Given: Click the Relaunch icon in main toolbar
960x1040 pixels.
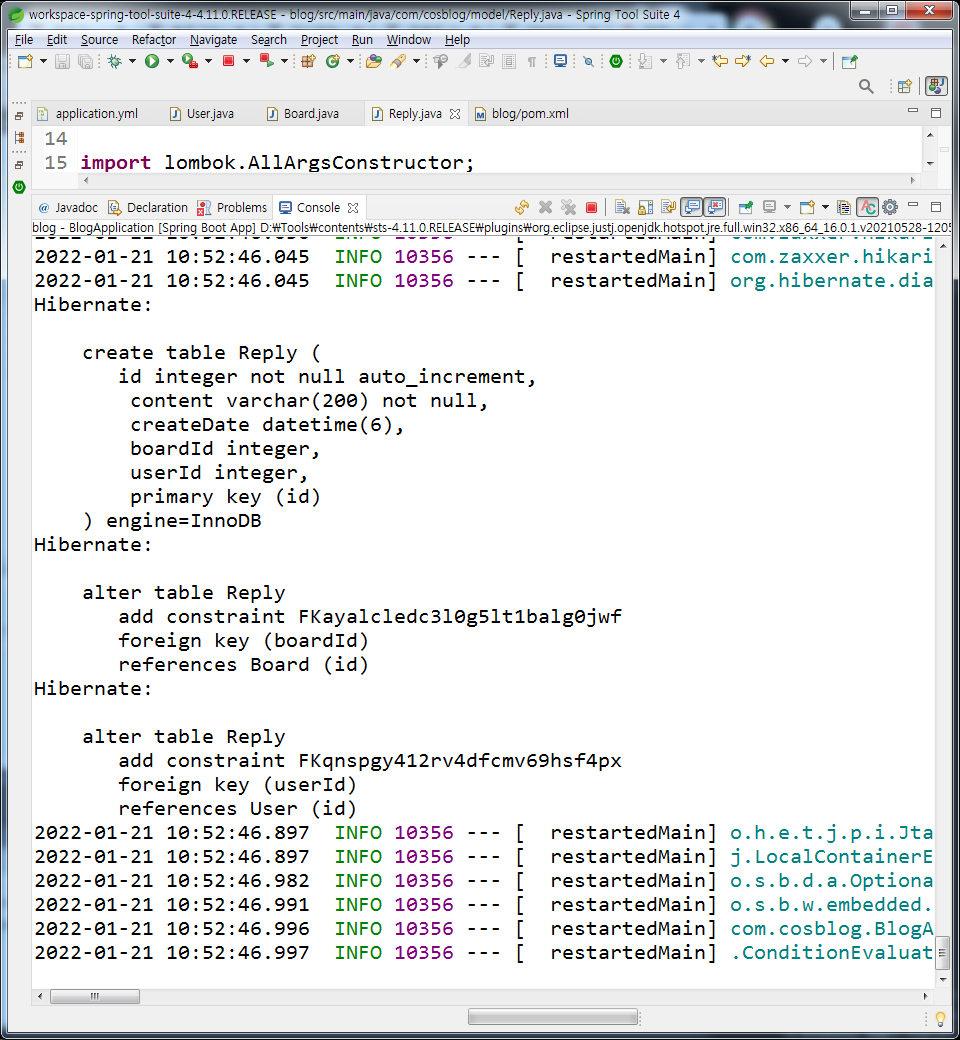Looking at the screenshot, I should click(267, 61).
